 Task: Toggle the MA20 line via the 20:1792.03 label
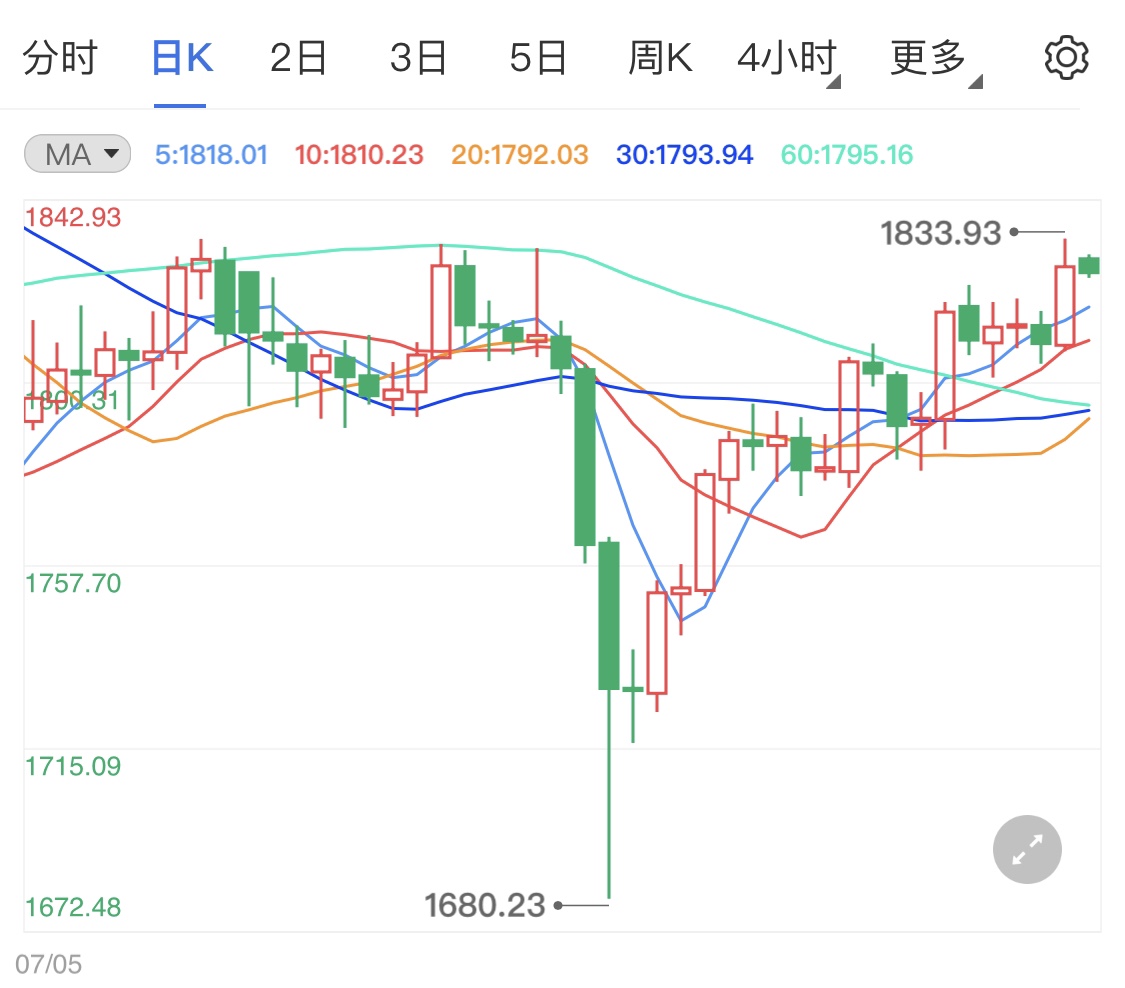(x=518, y=155)
